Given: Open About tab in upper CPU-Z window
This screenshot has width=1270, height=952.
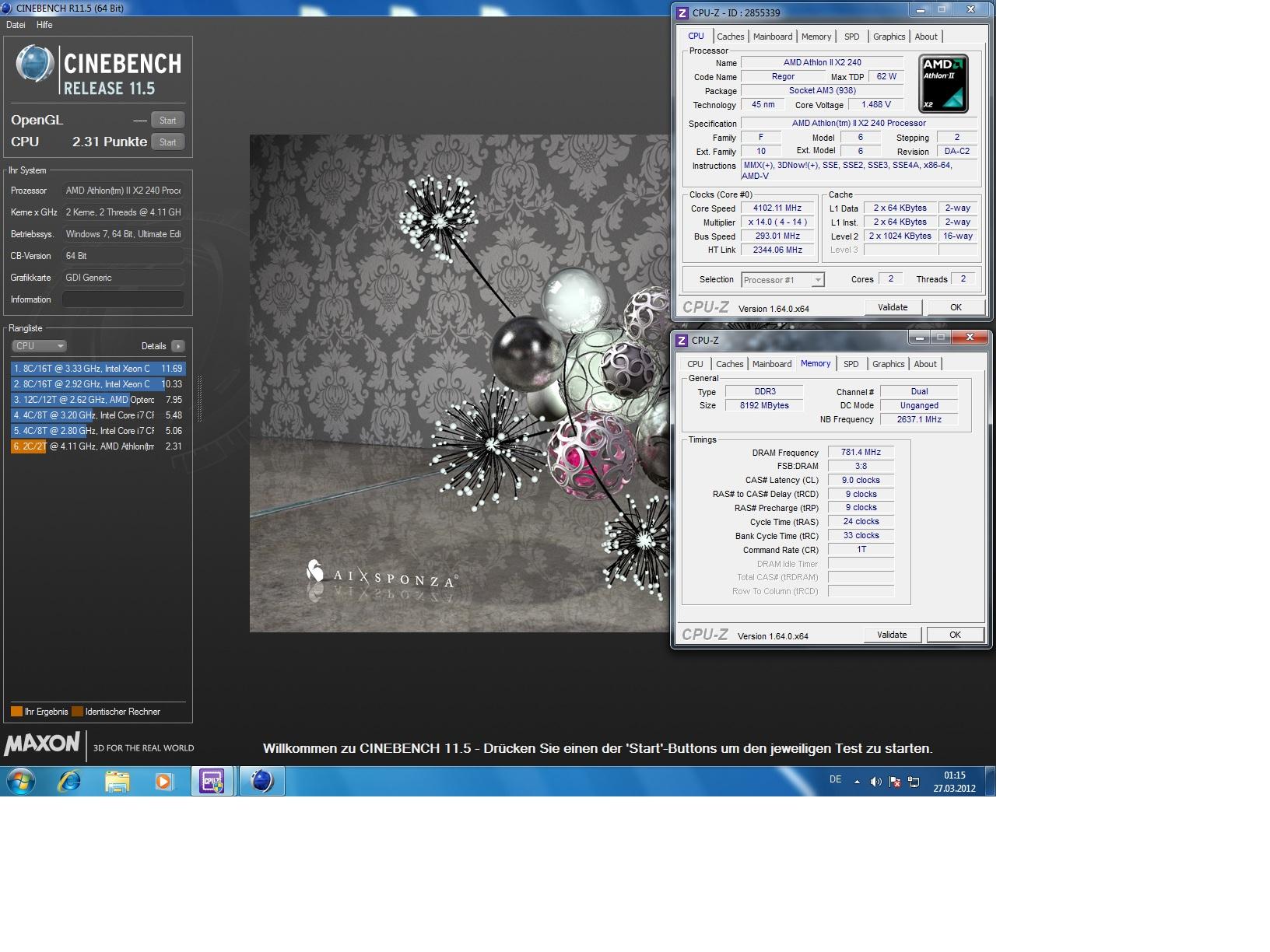Looking at the screenshot, I should tap(926, 37).
